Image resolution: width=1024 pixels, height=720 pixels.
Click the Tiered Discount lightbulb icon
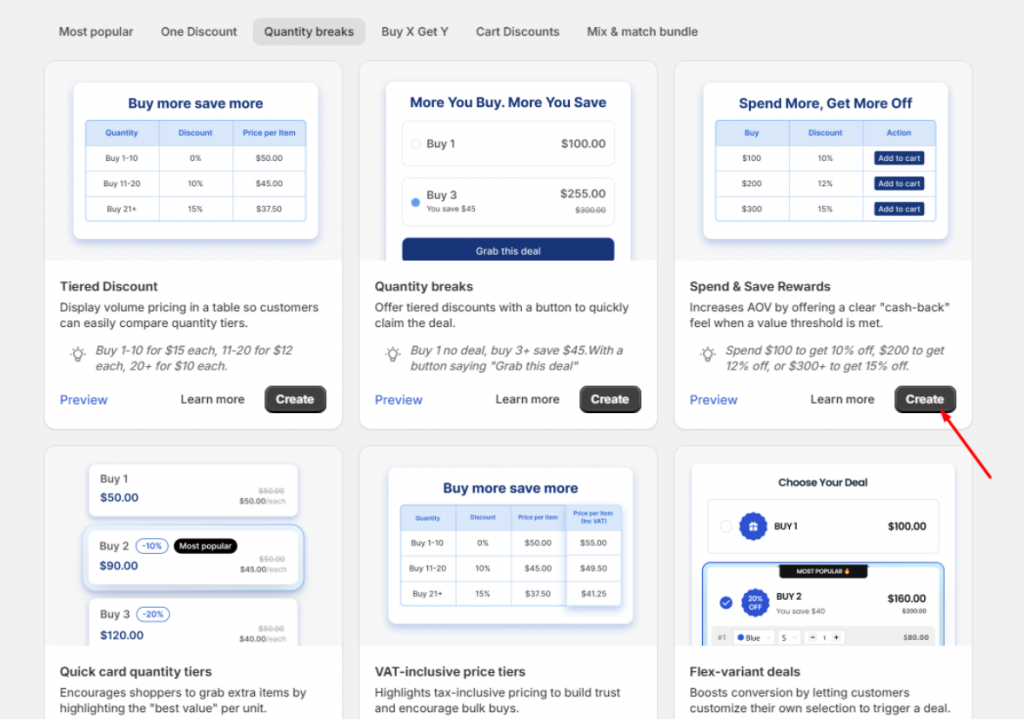coord(78,355)
